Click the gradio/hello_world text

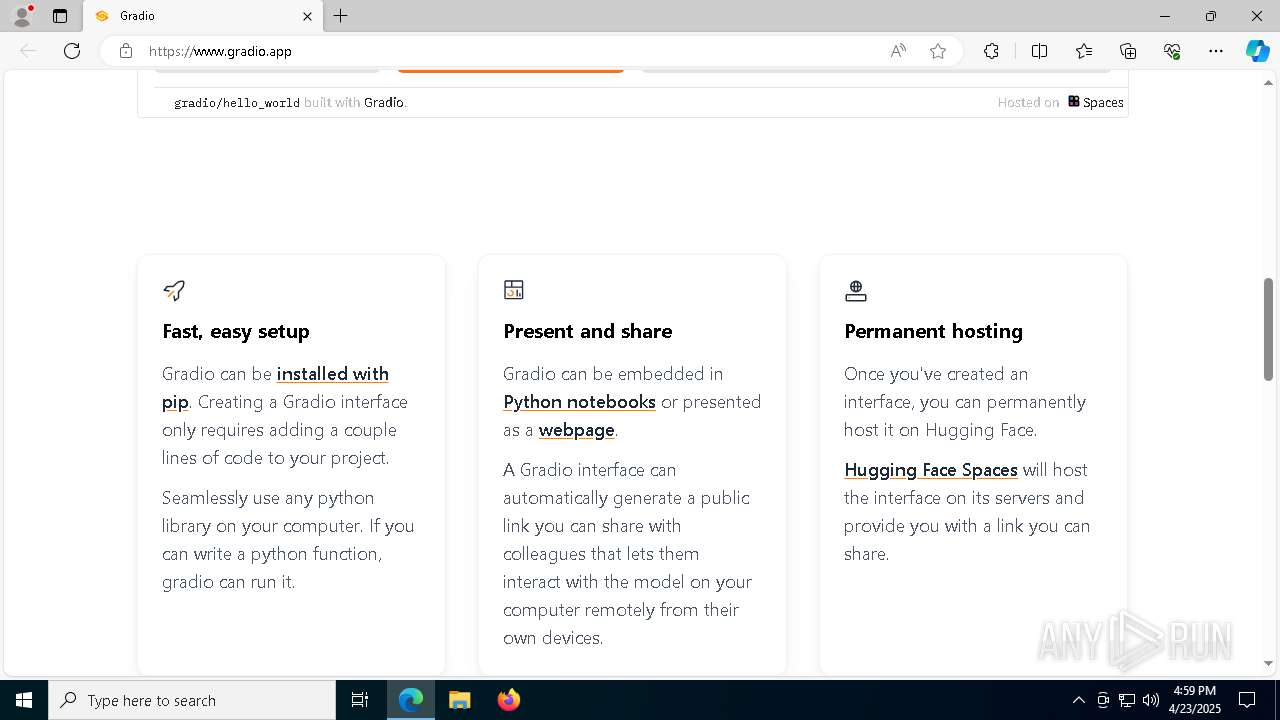tap(237, 103)
